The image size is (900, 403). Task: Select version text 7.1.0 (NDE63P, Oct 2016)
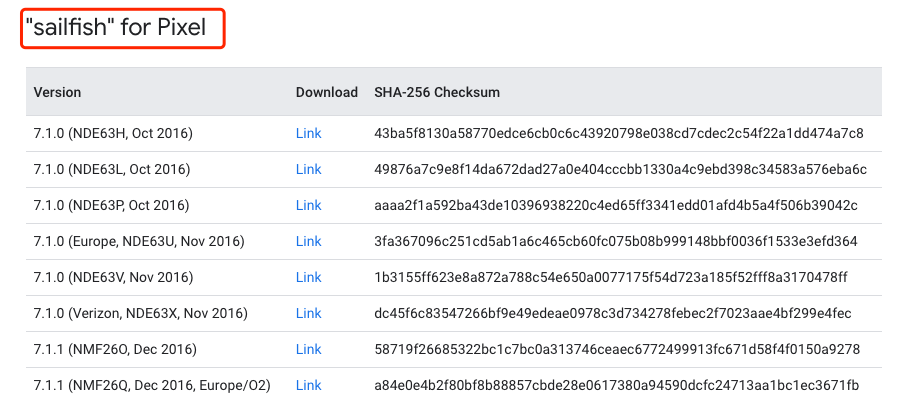click(x=111, y=206)
